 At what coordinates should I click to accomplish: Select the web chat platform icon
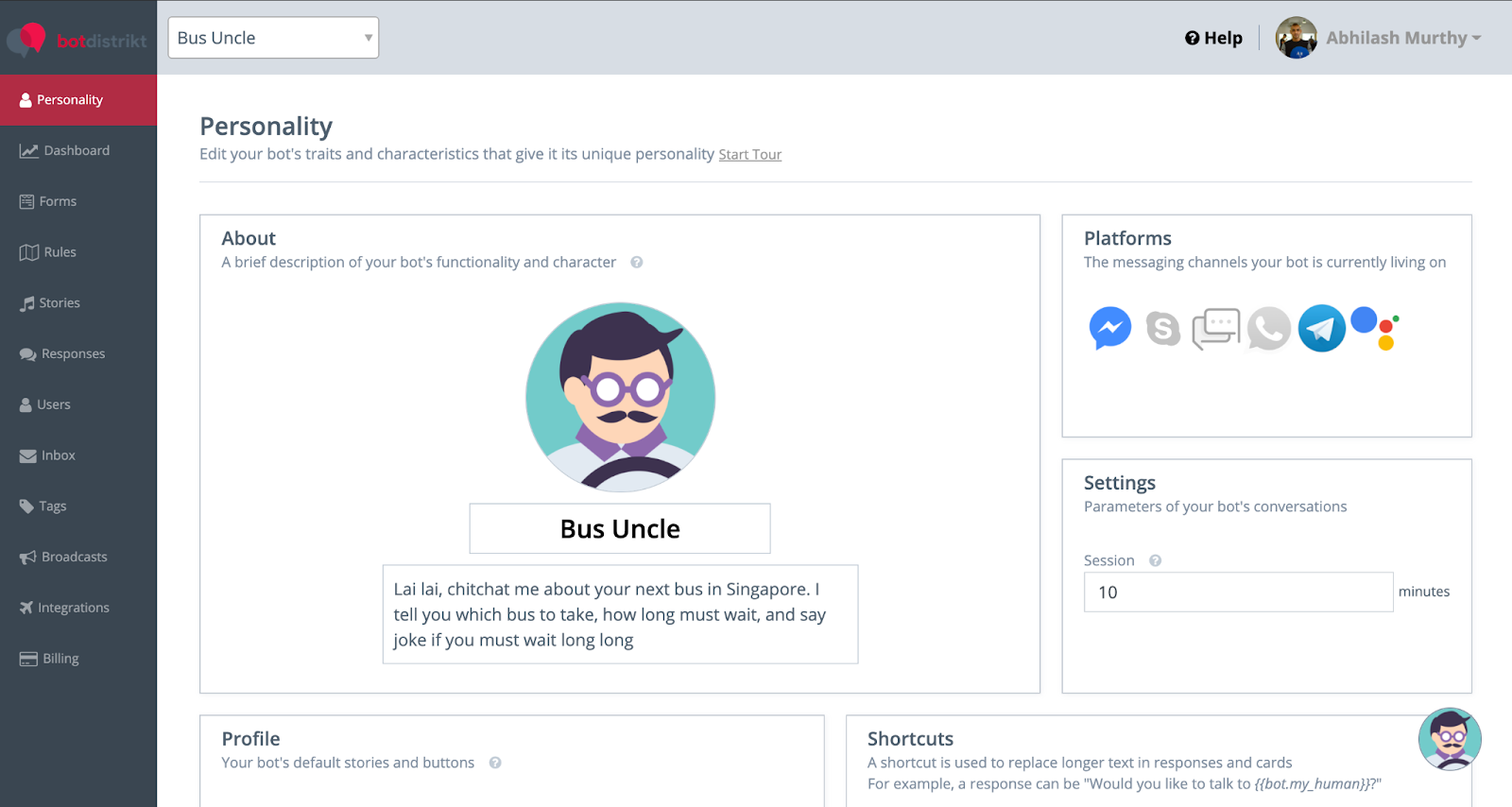coord(1216,329)
